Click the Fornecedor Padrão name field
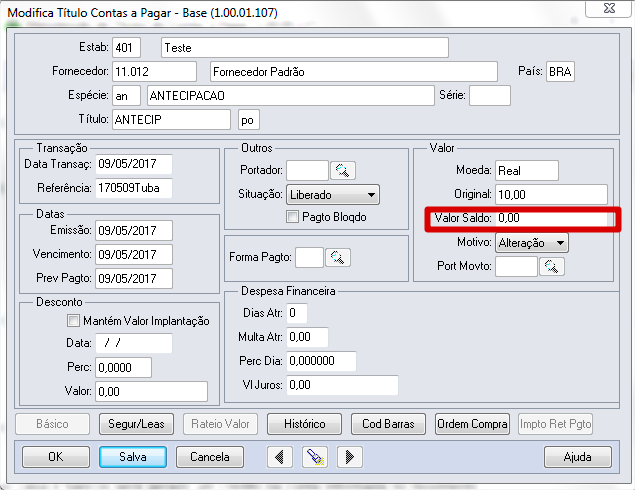Image resolution: width=635 pixels, height=490 pixels. click(354, 72)
